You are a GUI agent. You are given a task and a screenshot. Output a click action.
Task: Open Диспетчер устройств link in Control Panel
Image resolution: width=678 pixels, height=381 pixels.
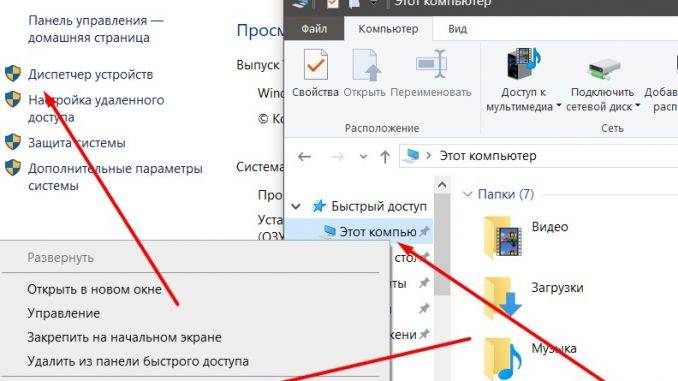(x=90, y=74)
